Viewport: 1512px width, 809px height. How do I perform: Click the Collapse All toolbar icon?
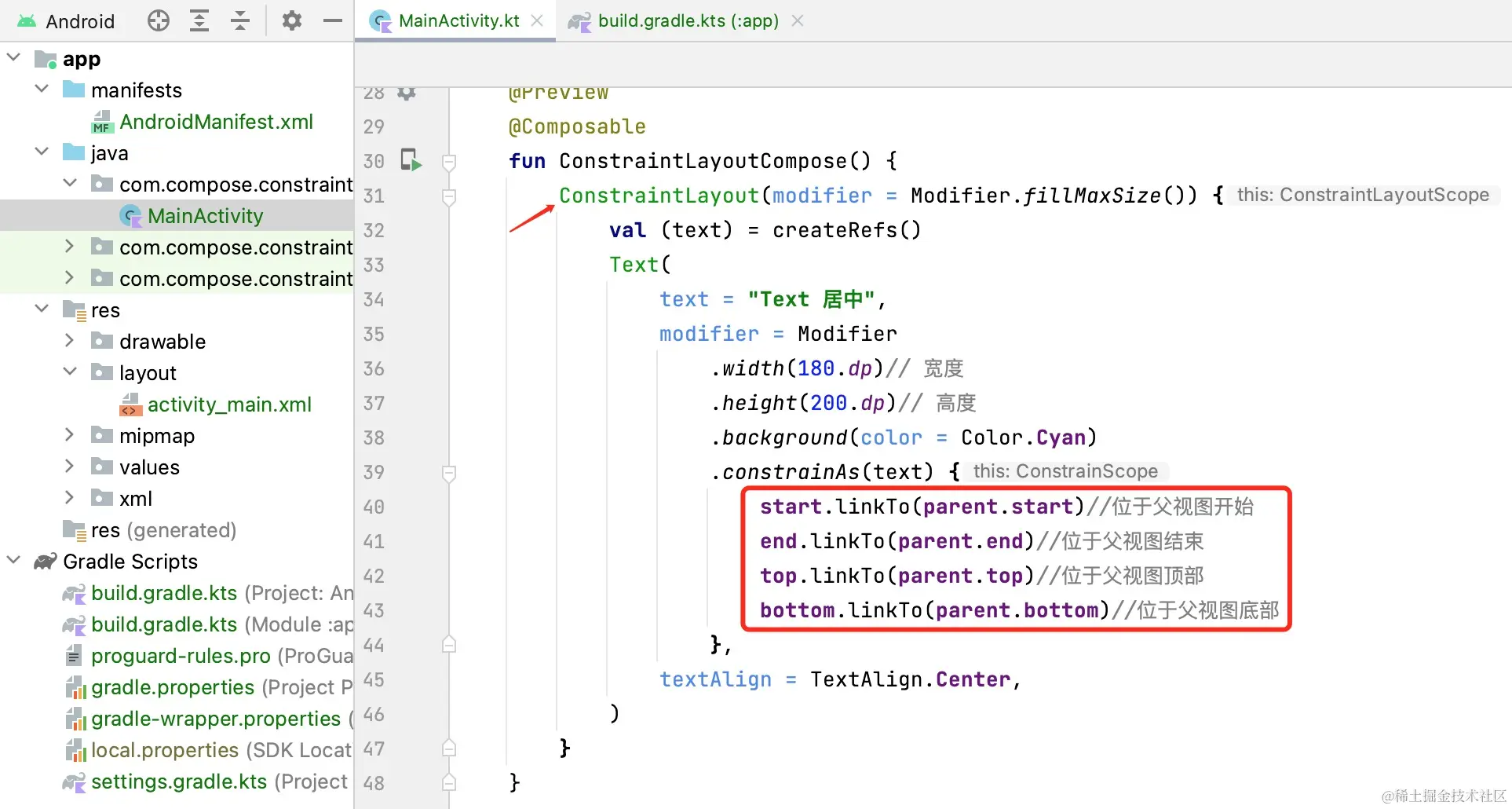(240, 21)
